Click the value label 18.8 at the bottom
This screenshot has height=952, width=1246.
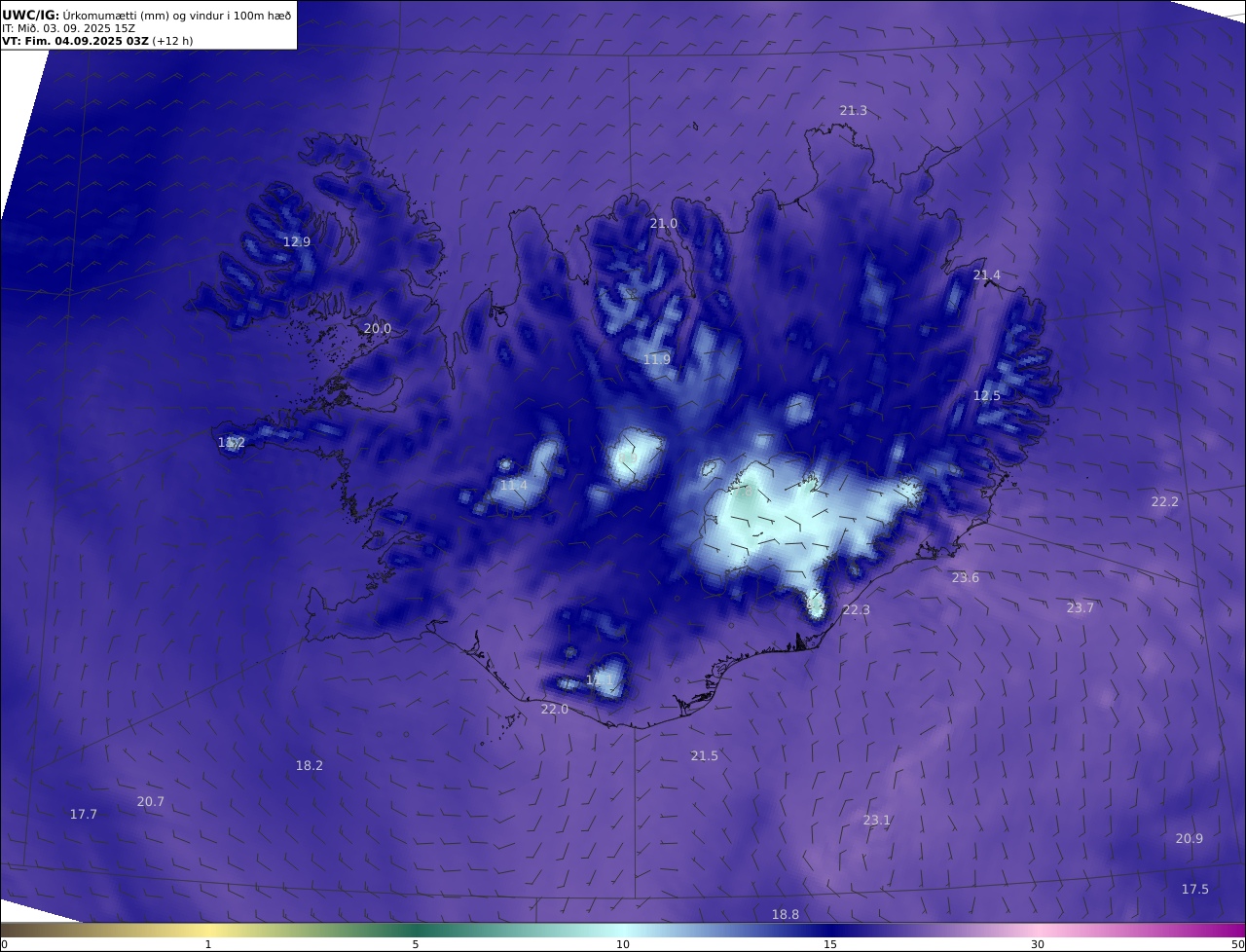pyautogui.click(x=786, y=915)
